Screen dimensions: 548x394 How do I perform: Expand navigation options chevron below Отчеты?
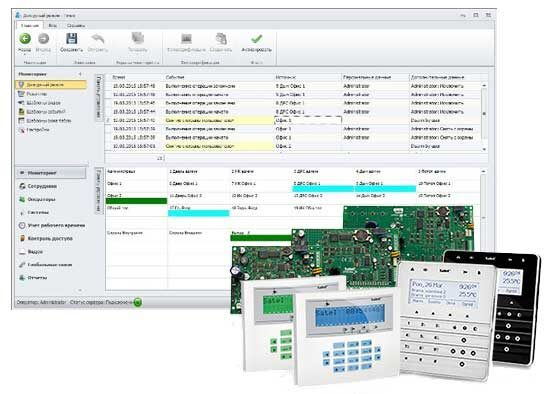pyautogui.click(x=80, y=290)
